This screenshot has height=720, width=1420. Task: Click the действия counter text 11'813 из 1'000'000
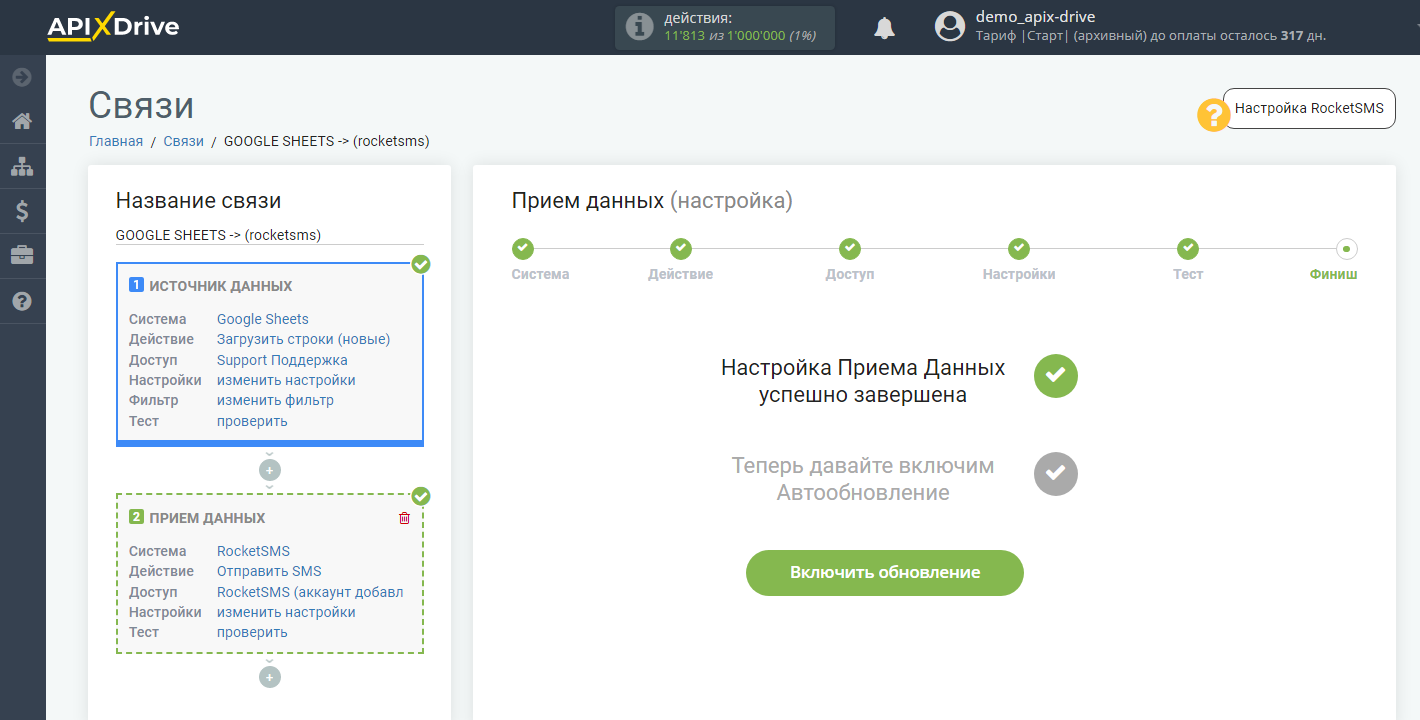point(740,35)
